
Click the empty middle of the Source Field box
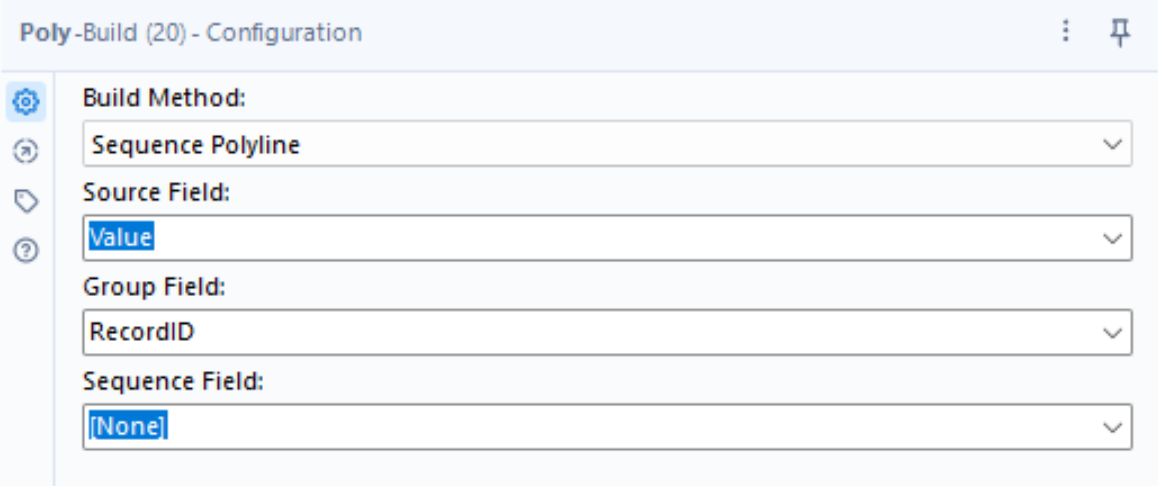(600, 238)
